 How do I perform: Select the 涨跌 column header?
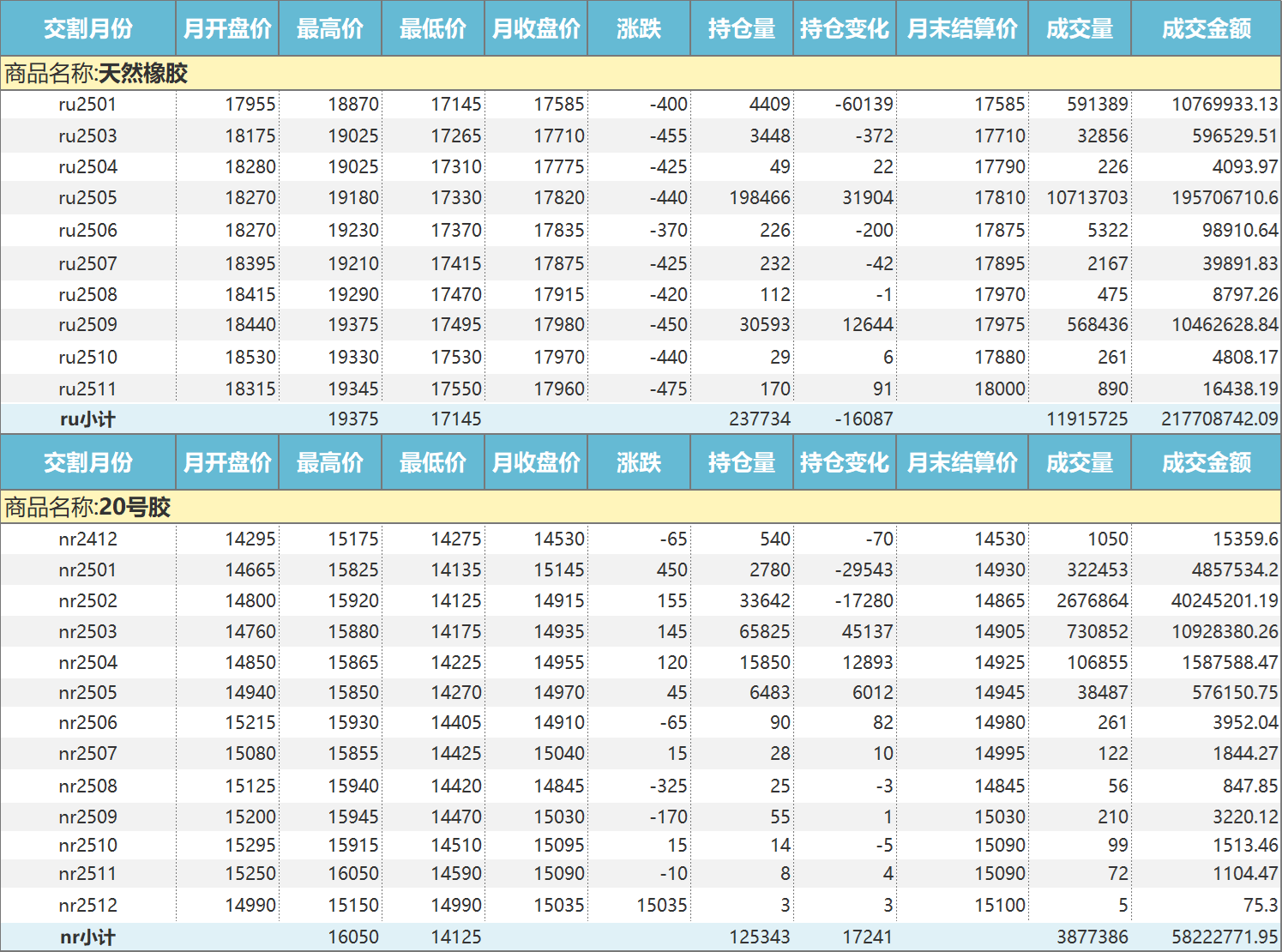[x=638, y=27]
